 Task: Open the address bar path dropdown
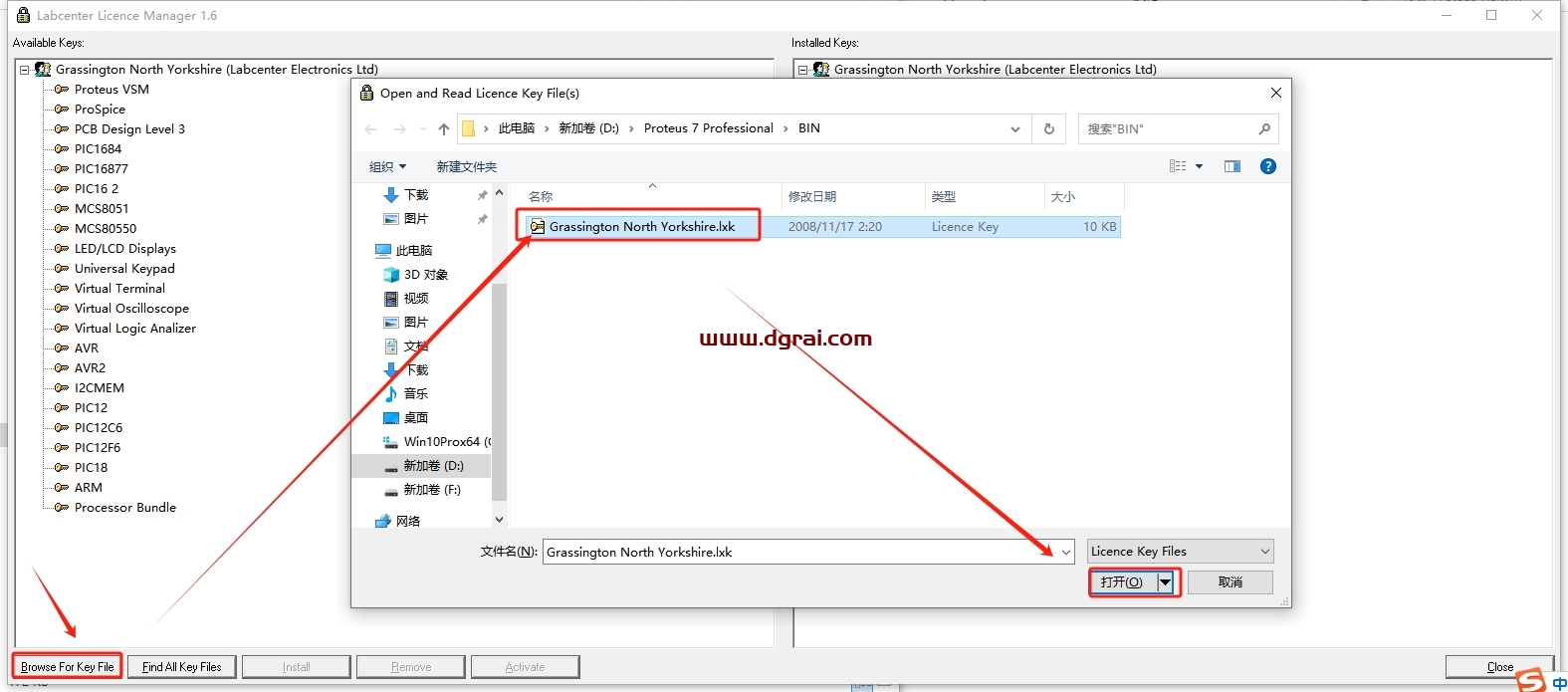pyautogui.click(x=1015, y=128)
